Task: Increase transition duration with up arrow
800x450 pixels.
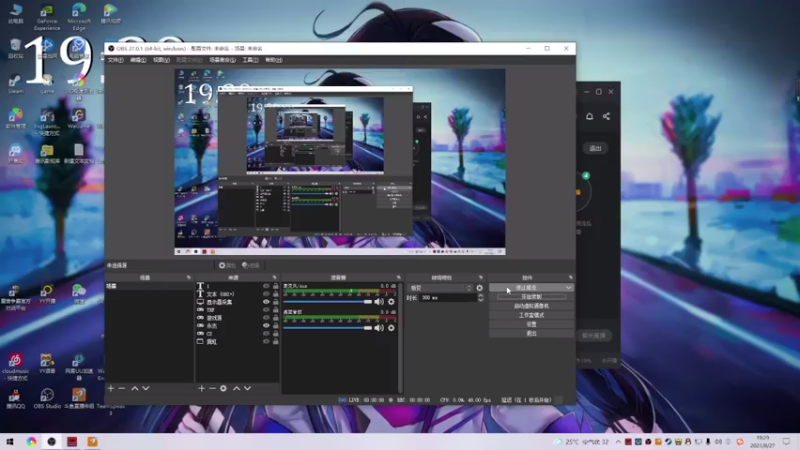Action: pos(480,295)
